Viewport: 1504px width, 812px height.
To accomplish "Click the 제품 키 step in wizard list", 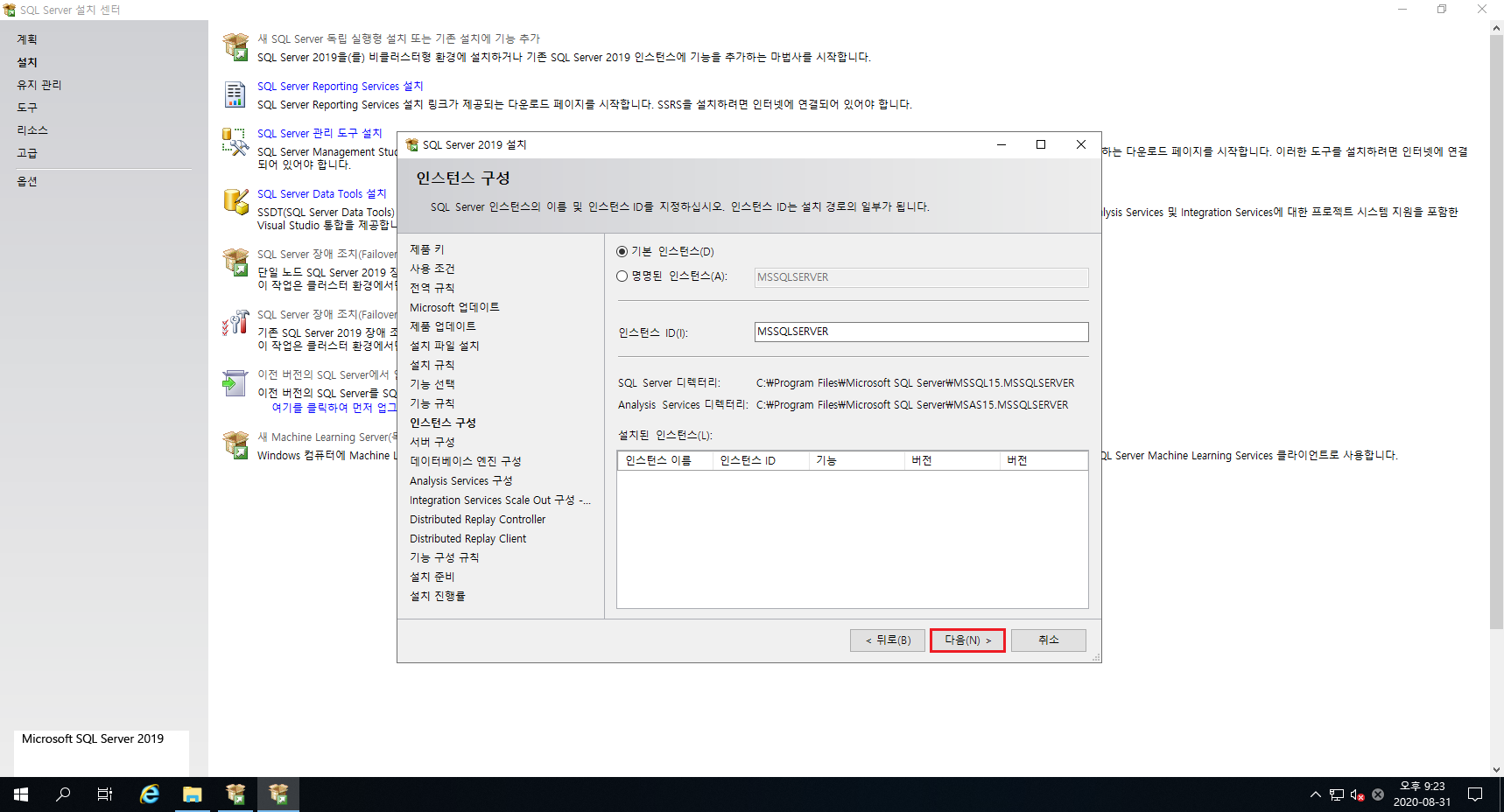I will 426,249.
